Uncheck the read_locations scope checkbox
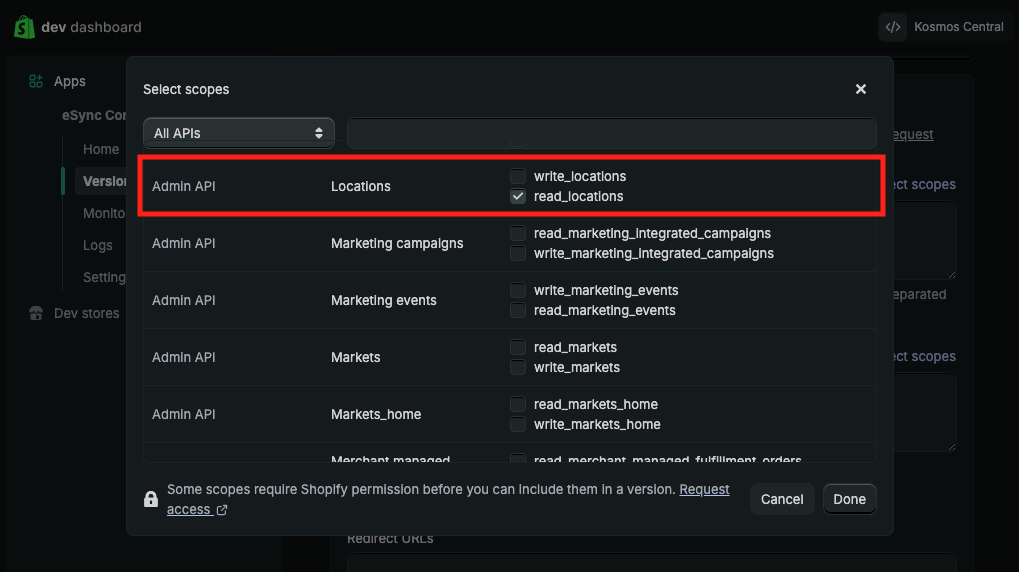 [518, 196]
